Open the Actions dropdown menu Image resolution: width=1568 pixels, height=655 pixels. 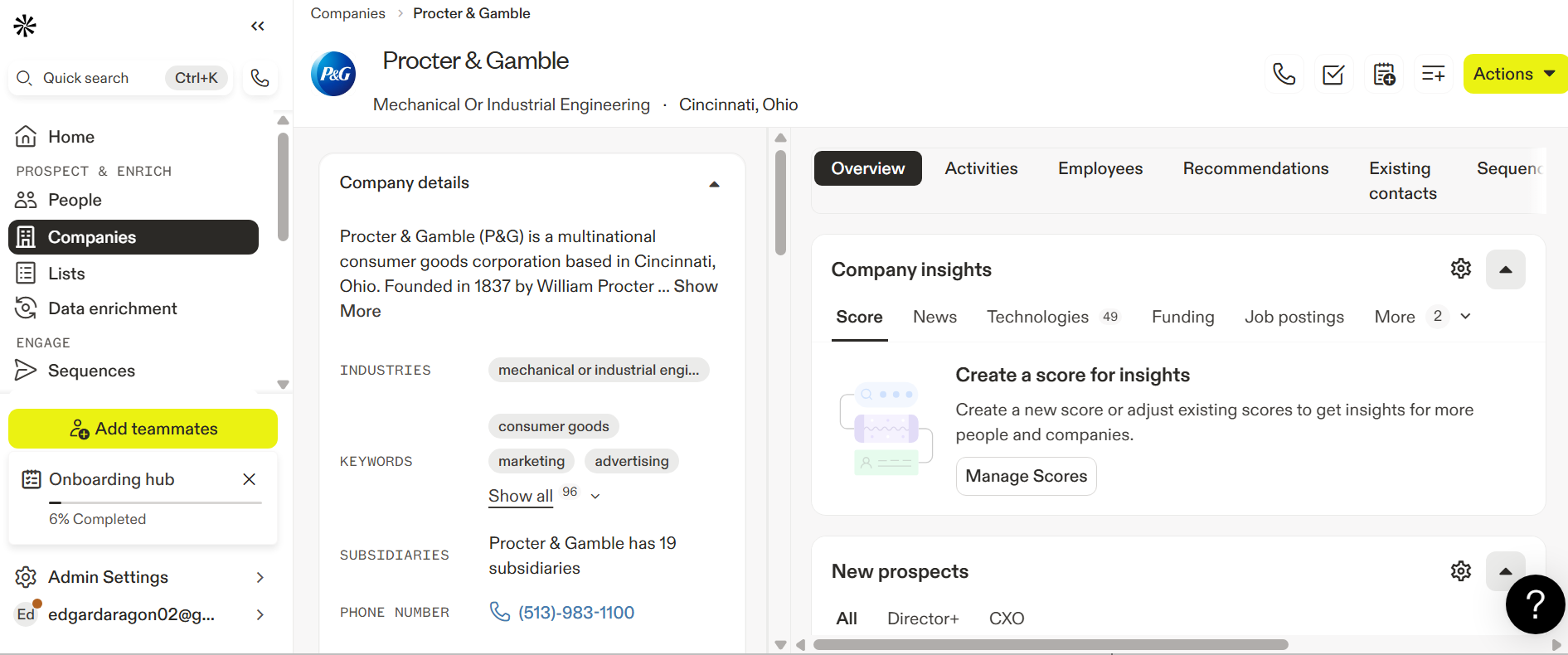[x=1514, y=74]
